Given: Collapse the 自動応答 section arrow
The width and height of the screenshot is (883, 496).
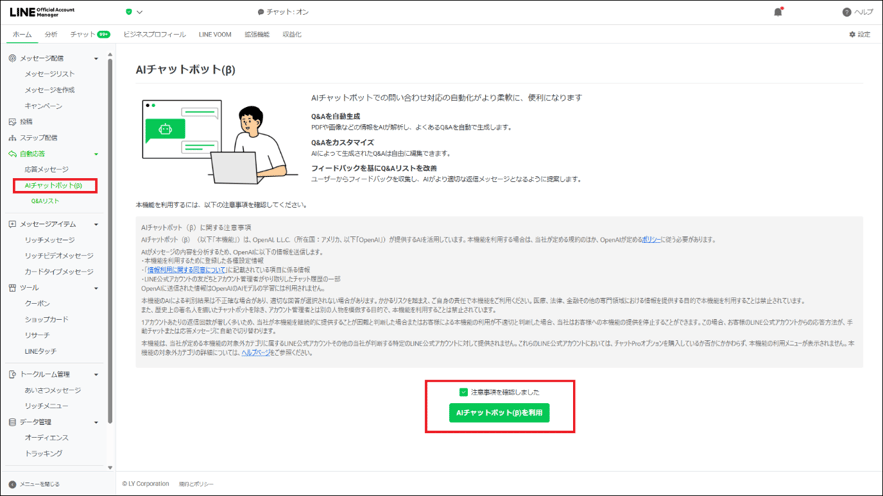Looking at the screenshot, I should point(96,154).
